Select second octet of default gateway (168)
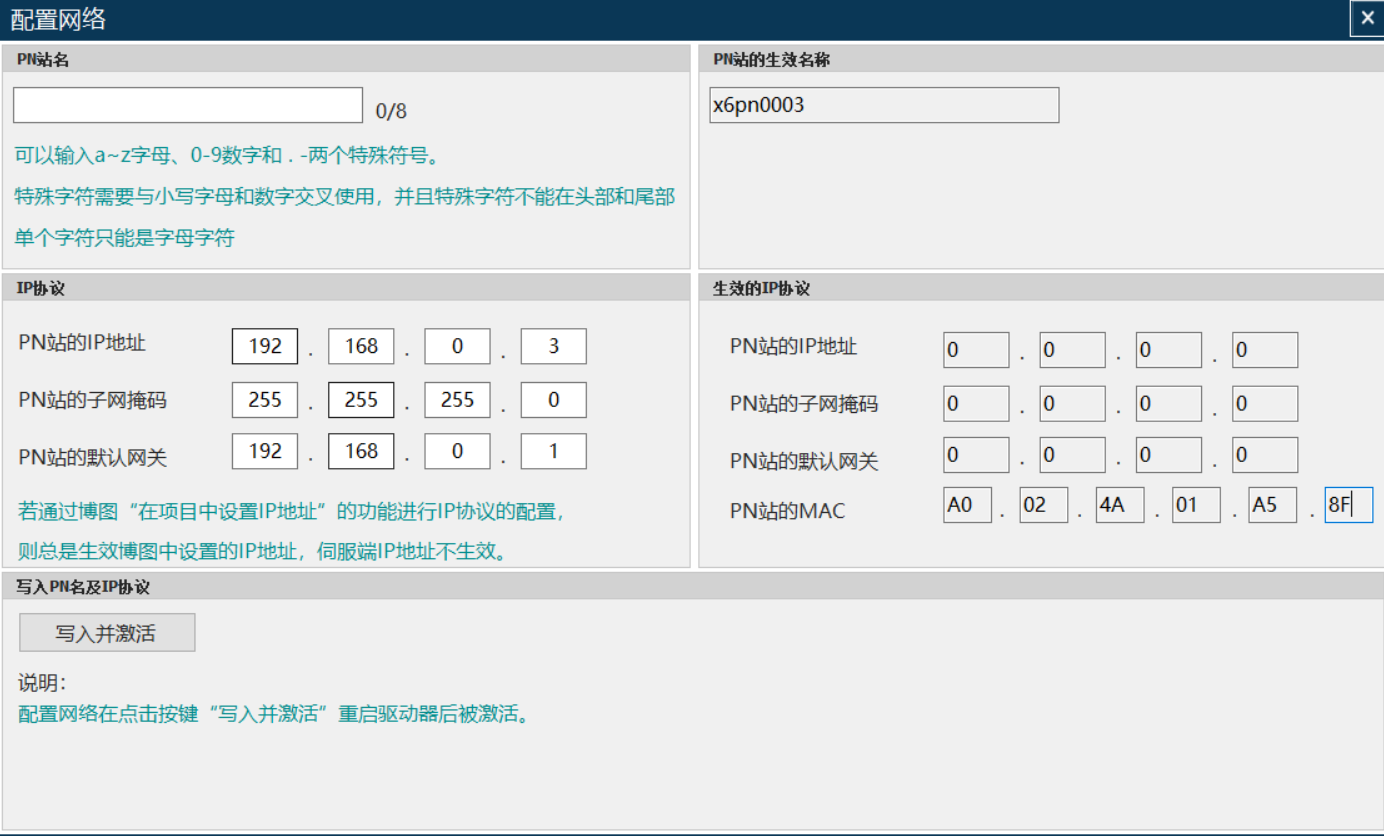The height and width of the screenshot is (836, 1384). pos(361,452)
